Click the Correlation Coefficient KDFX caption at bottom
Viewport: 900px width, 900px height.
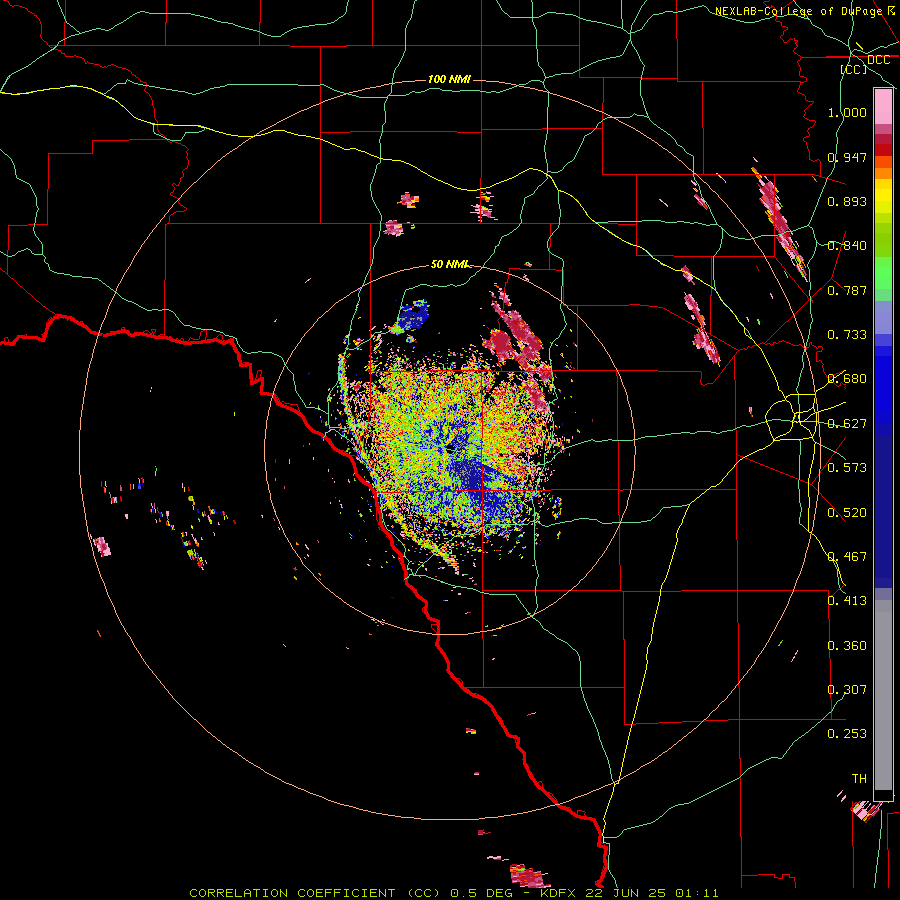point(453,893)
